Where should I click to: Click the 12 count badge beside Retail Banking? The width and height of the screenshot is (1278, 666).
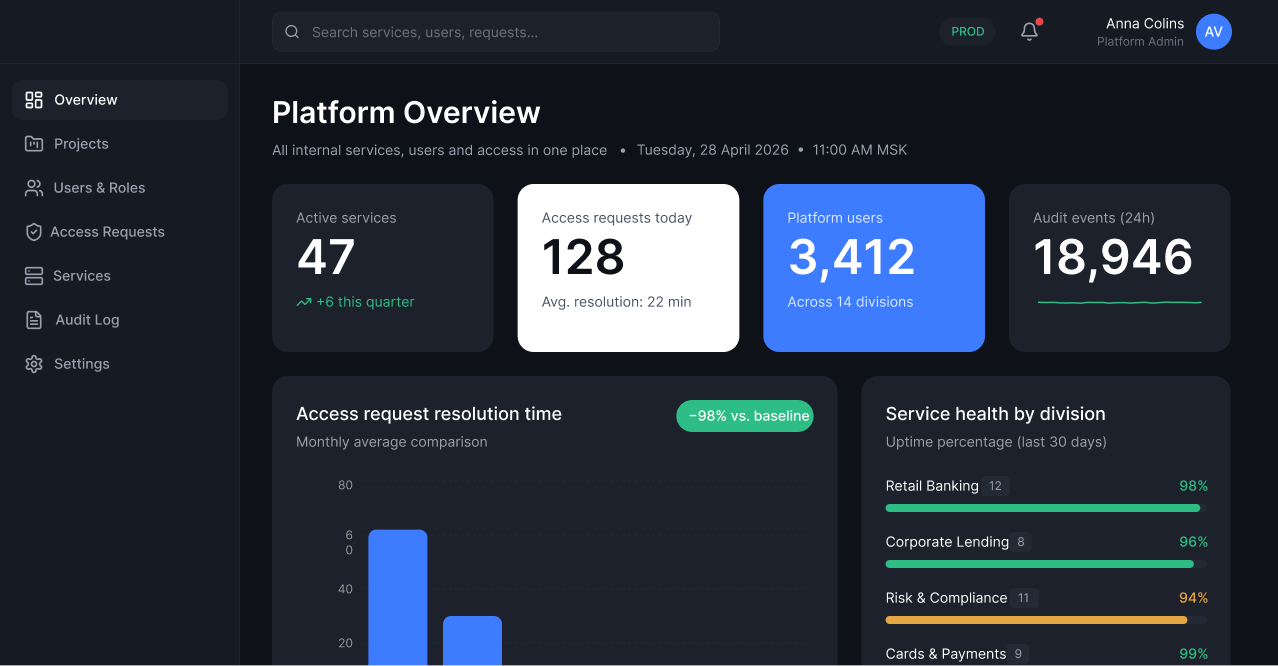tap(995, 486)
